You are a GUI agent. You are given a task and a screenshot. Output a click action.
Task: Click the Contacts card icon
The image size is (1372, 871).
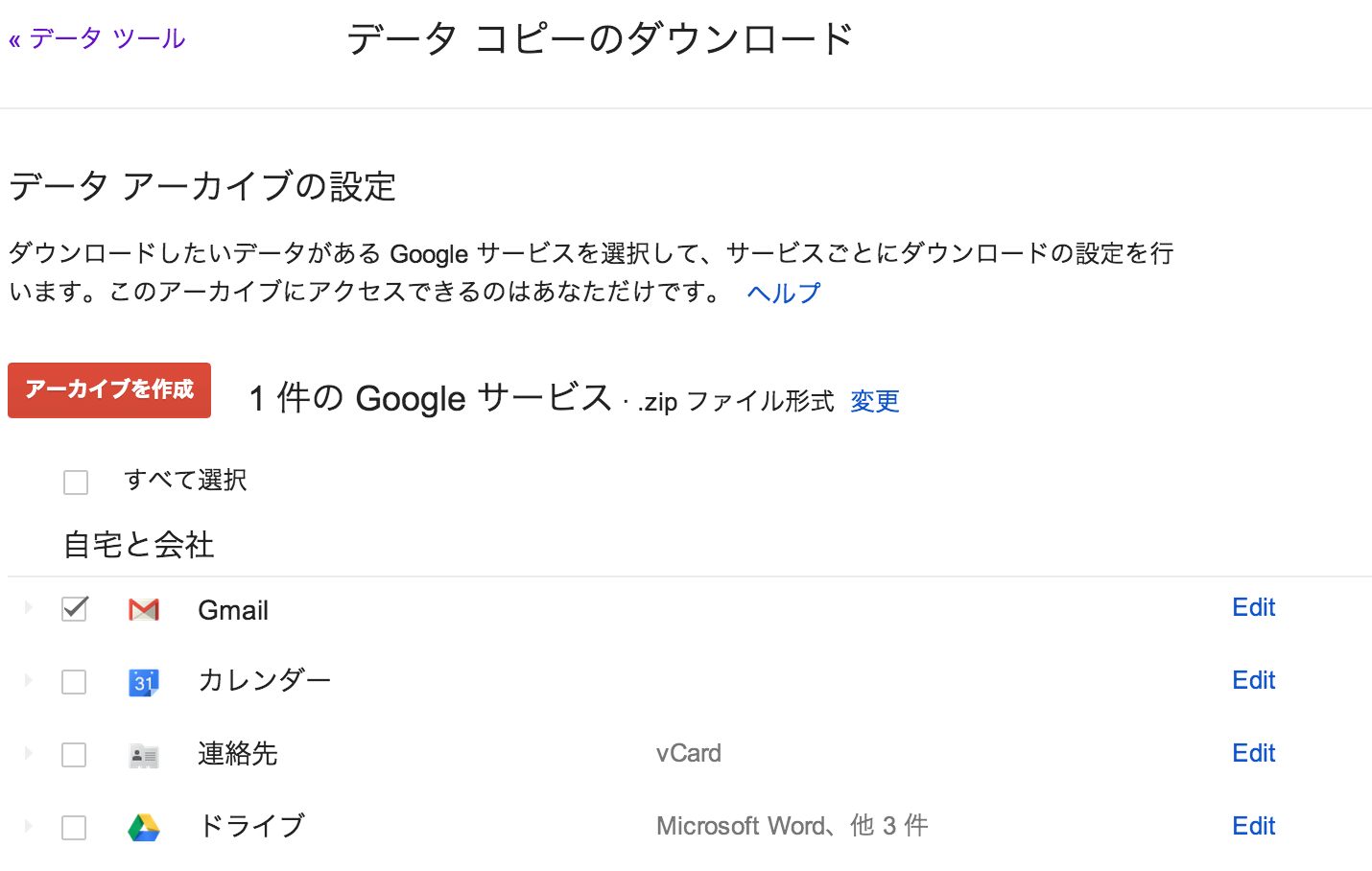(144, 756)
